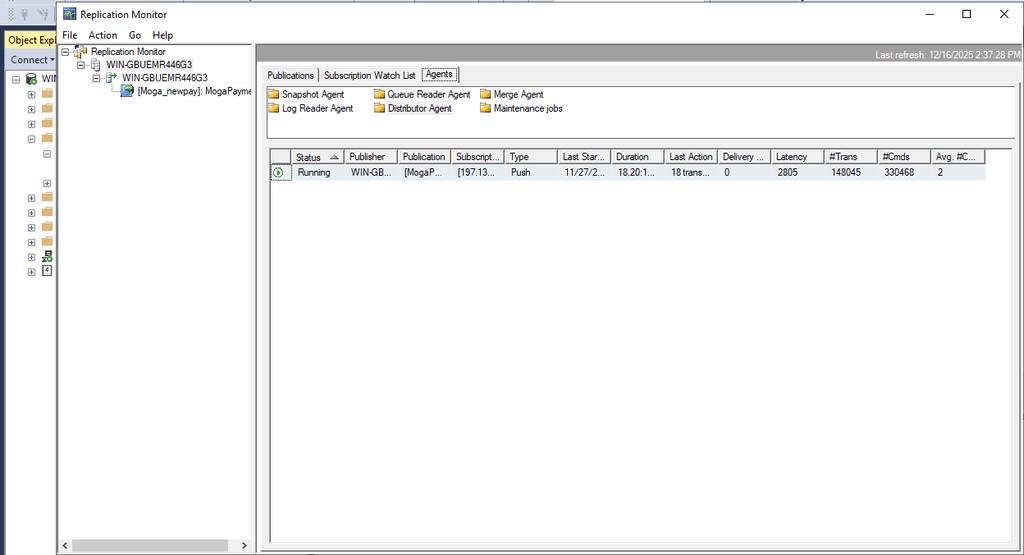
Task: Switch to the Publications tab
Action: coord(291,76)
